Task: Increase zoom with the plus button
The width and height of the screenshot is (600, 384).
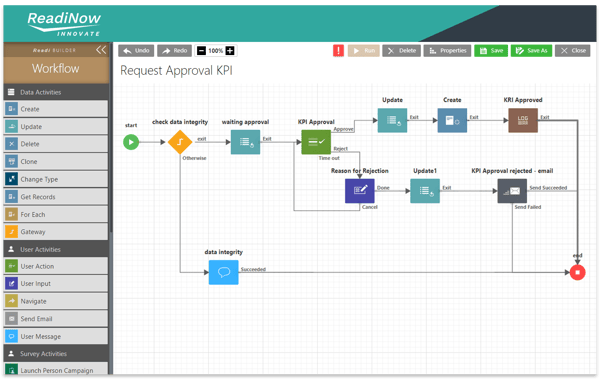Action: 230,50
